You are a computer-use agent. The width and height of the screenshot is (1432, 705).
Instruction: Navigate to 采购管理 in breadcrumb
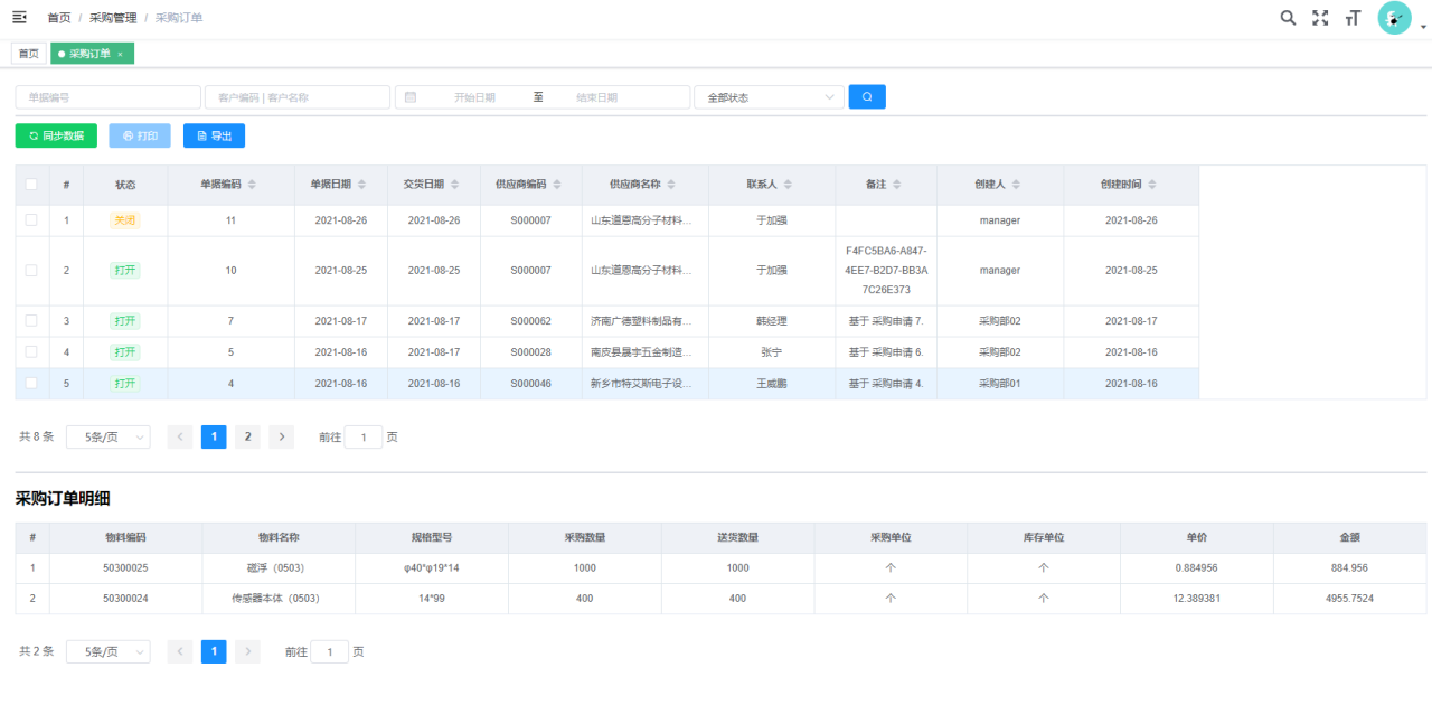112,18
